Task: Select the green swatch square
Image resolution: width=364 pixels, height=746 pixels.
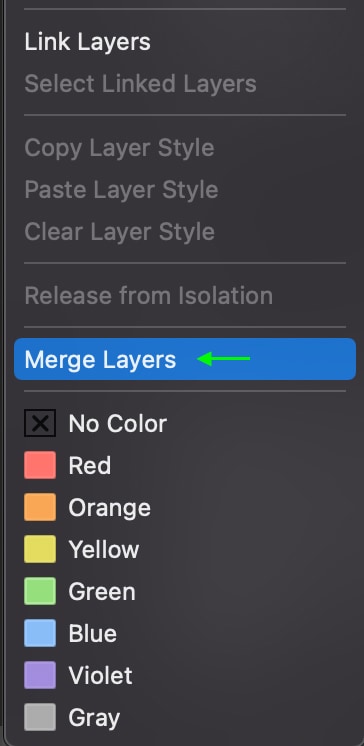Action: (40, 591)
